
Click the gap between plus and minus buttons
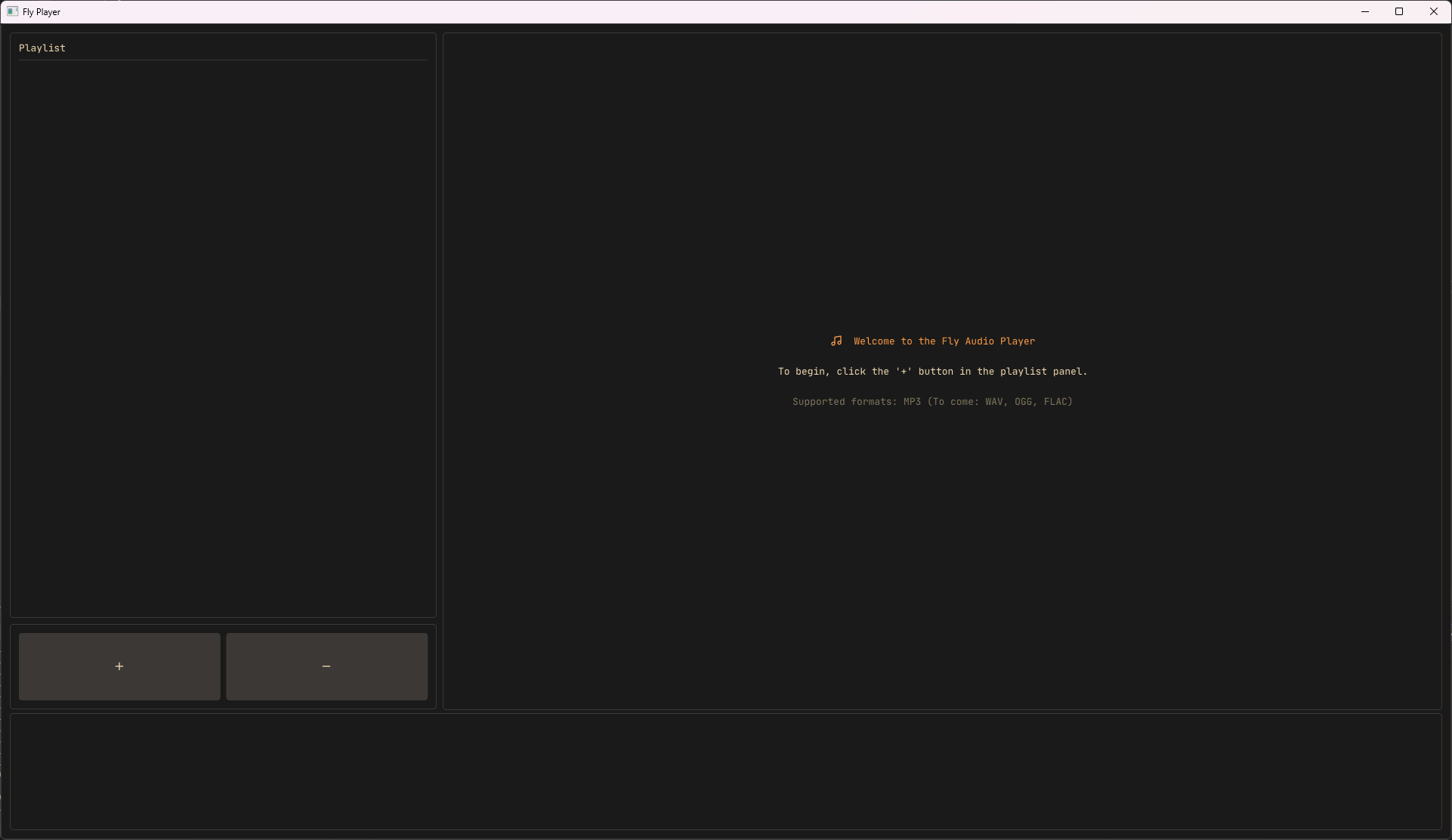[223, 666]
